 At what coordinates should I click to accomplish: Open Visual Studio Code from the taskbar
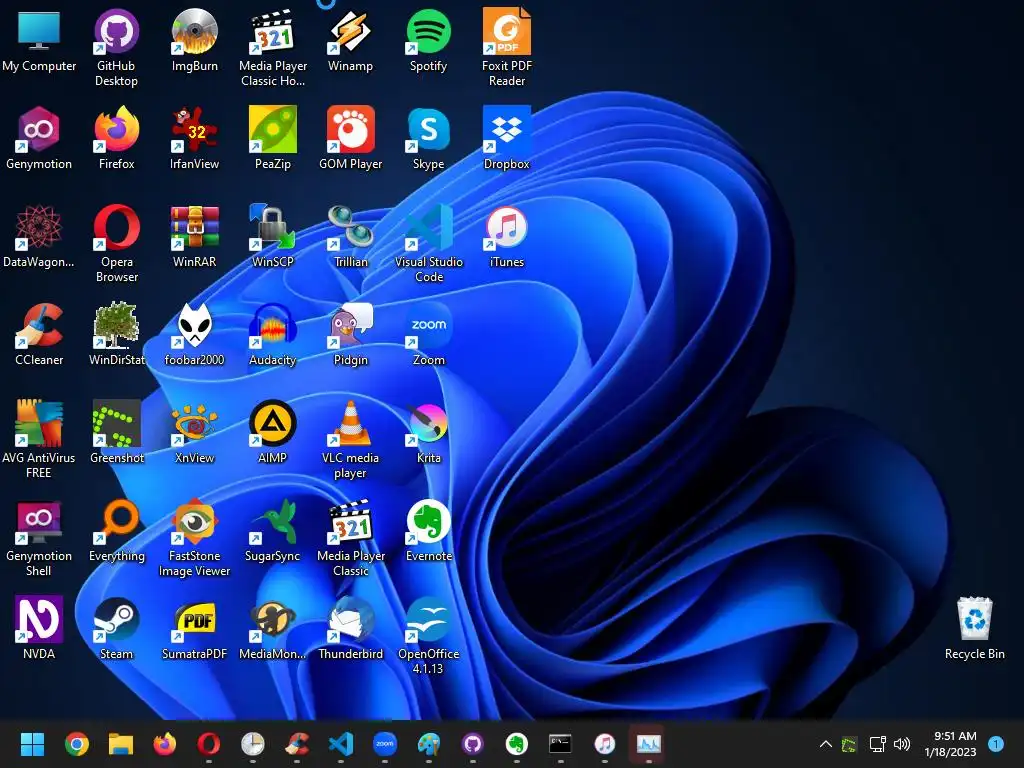pyautogui.click(x=341, y=743)
